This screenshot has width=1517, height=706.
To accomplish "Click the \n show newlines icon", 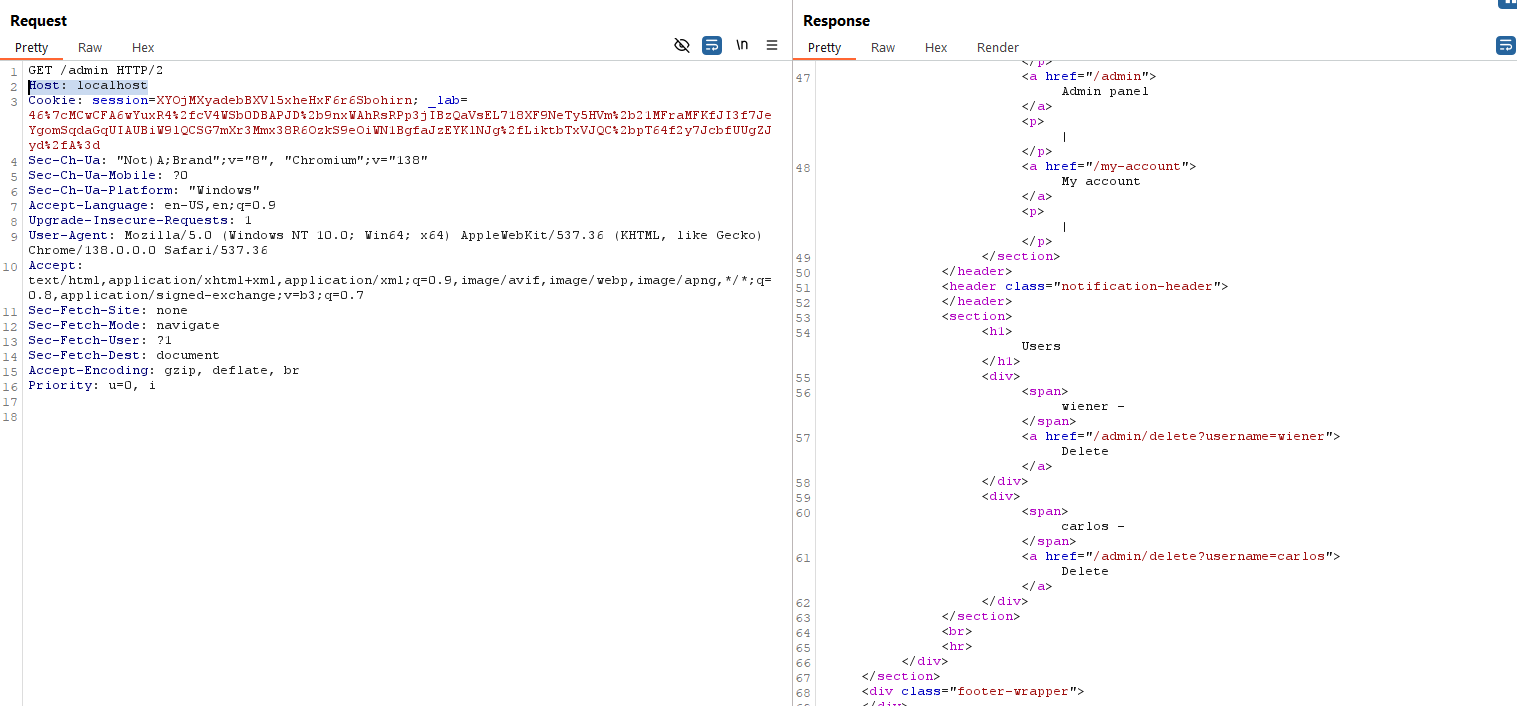I will point(742,45).
